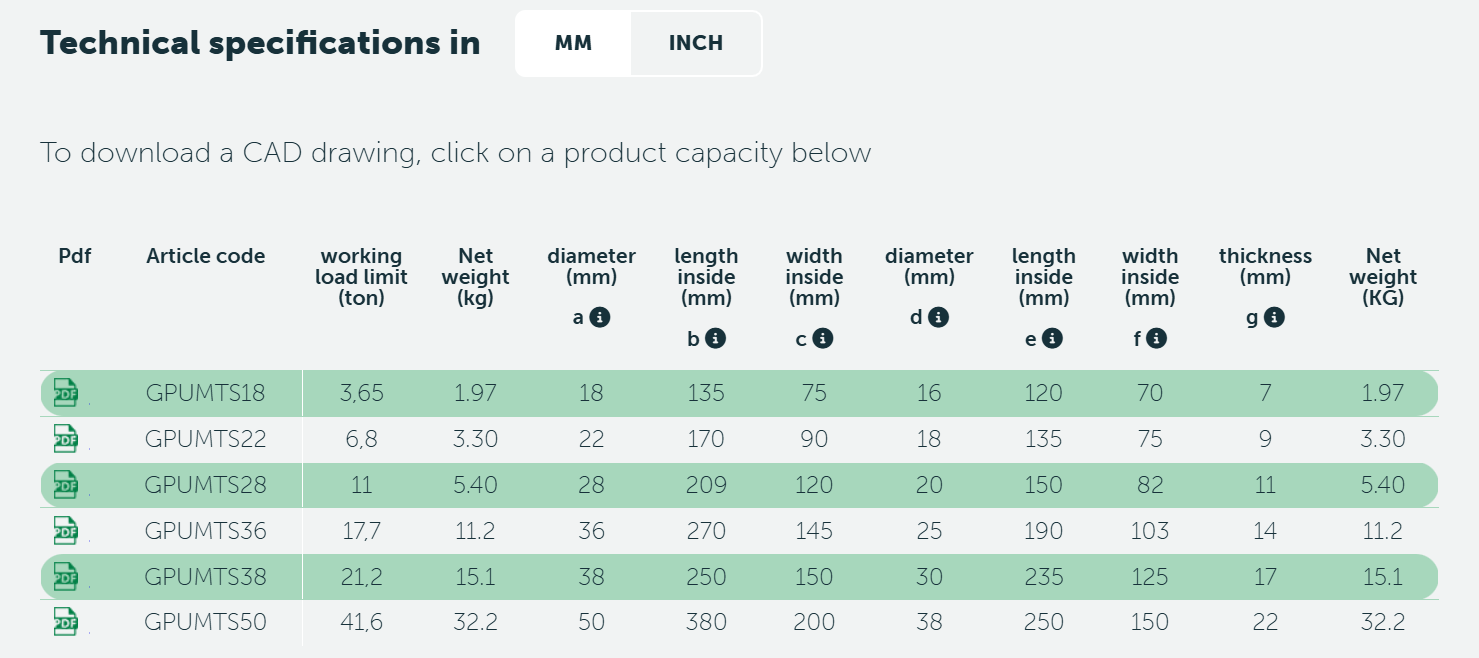Viewport: 1479px width, 658px height.
Task: Click the 41,6 ton product capacity
Action: click(x=362, y=622)
